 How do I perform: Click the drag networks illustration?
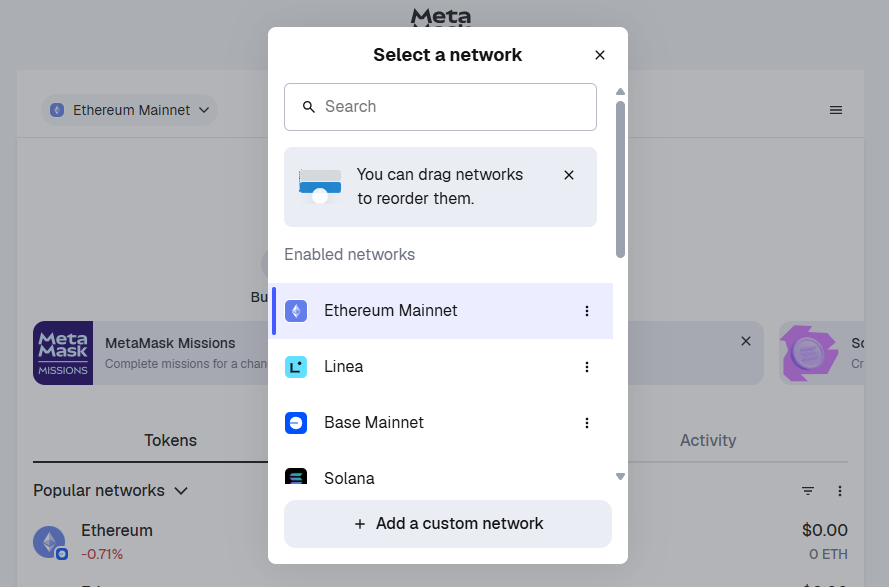320,186
